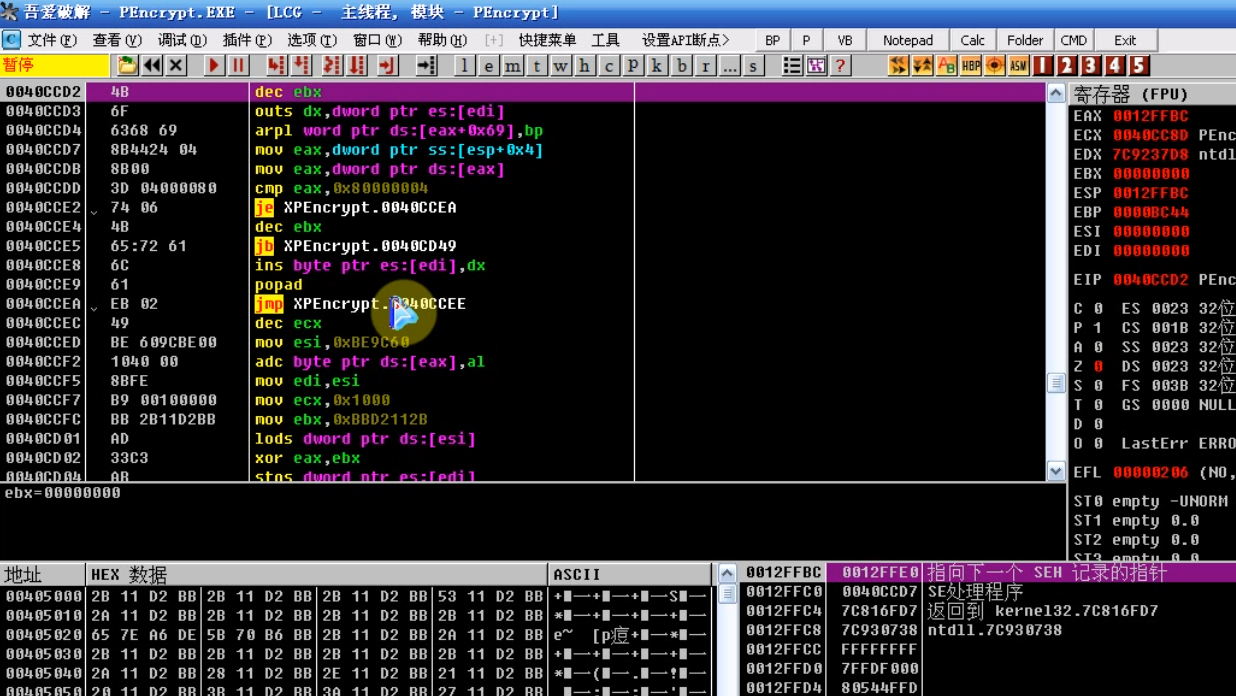
Task: Click red numbered button 1
Action: pyautogui.click(x=1043, y=65)
